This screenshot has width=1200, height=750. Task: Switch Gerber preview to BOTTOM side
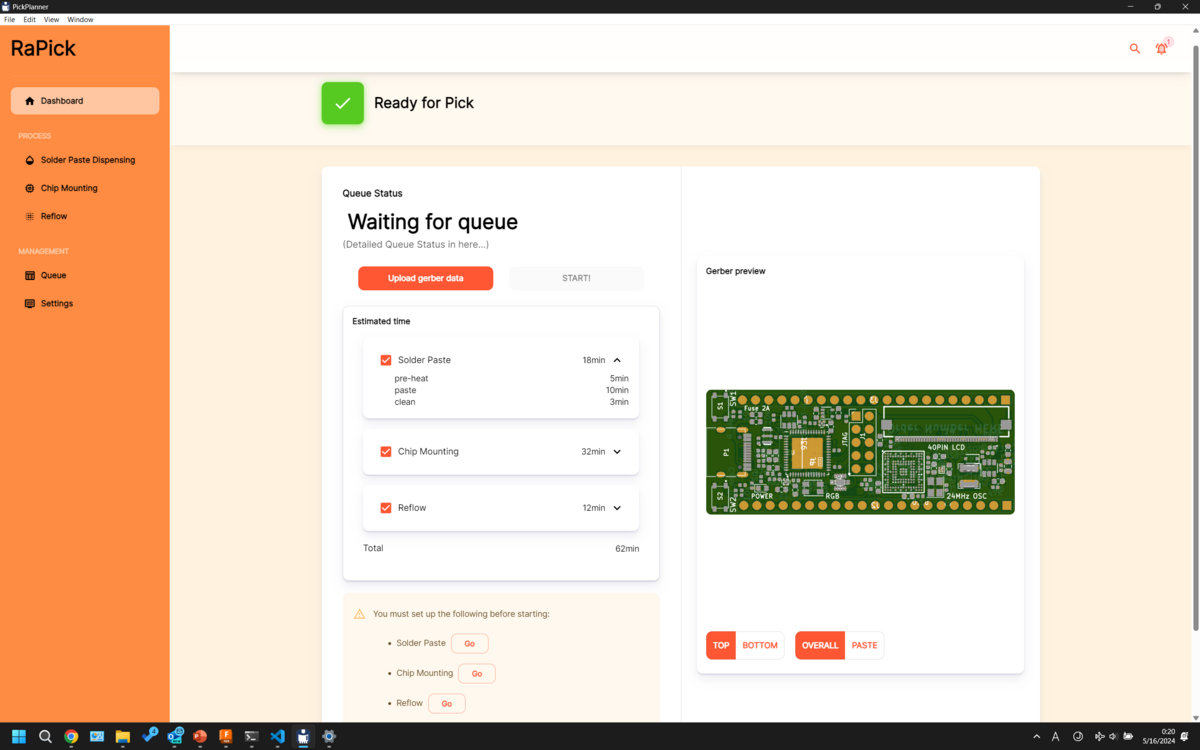coord(760,645)
